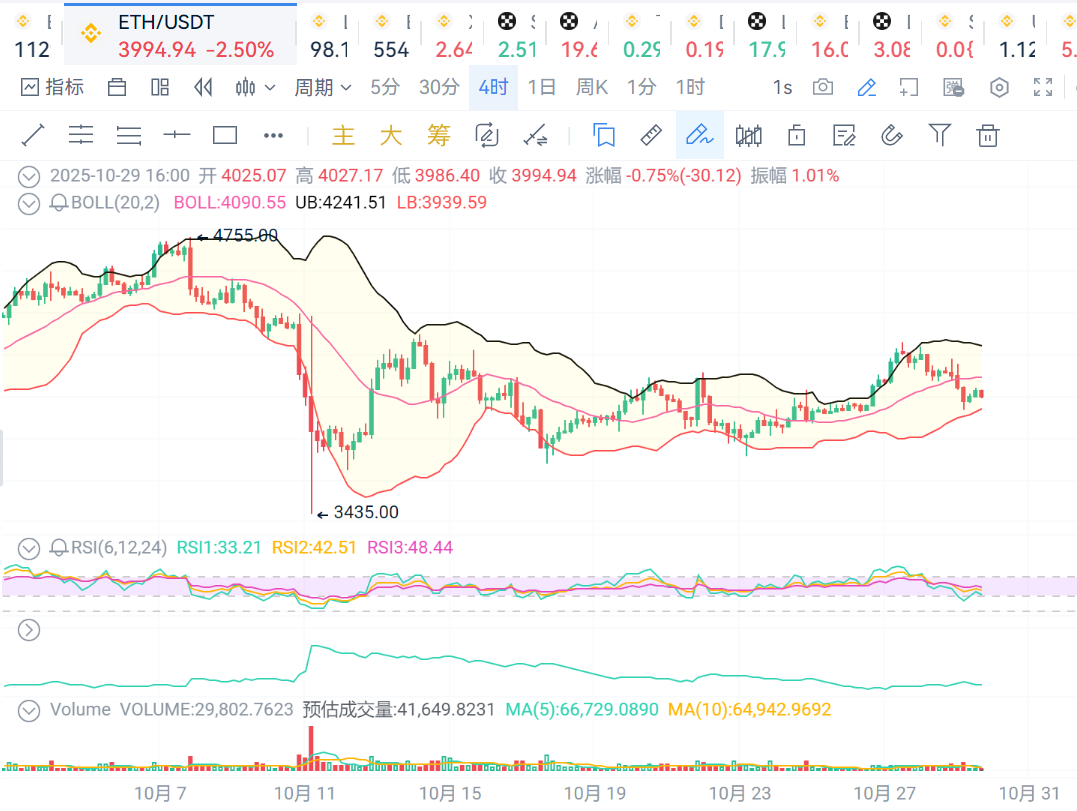Switch to the 1日 timeframe
The image size is (1077, 811).
coord(541,88)
